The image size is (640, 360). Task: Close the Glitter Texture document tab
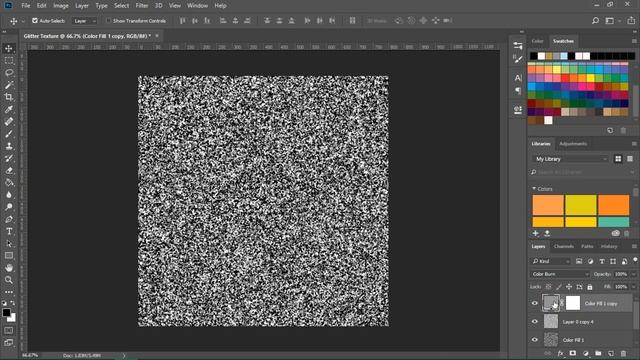[x=157, y=36]
